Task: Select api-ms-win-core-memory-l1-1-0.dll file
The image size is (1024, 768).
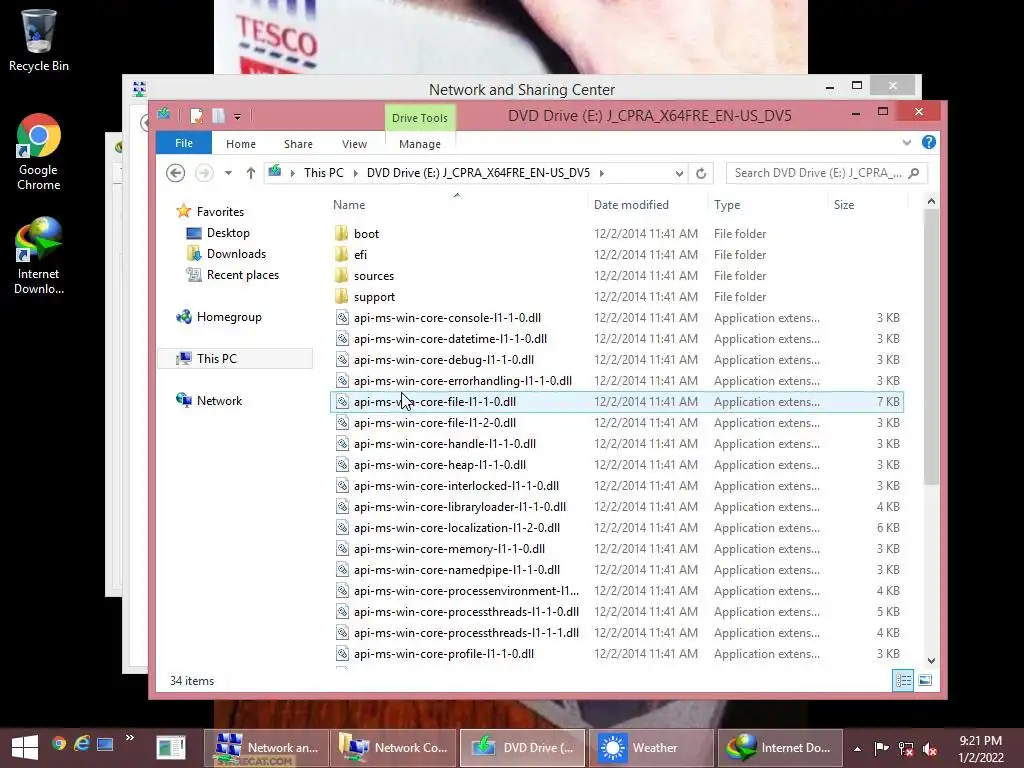Action: coord(617,549)
